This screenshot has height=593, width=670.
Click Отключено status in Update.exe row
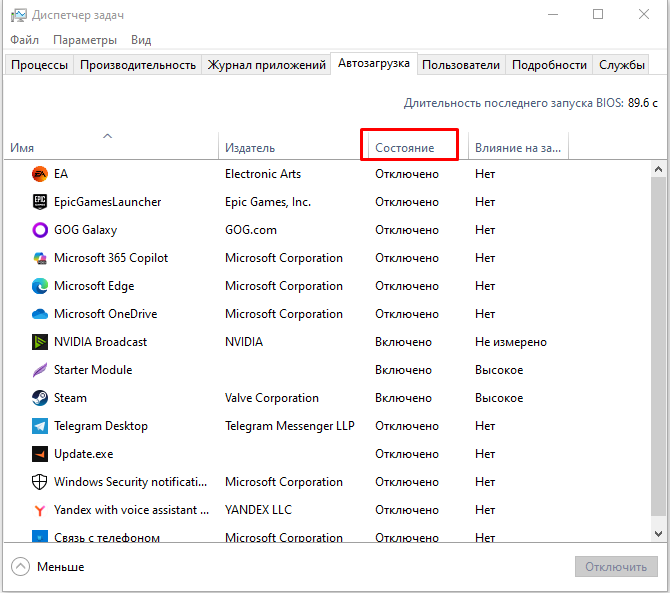point(407,454)
